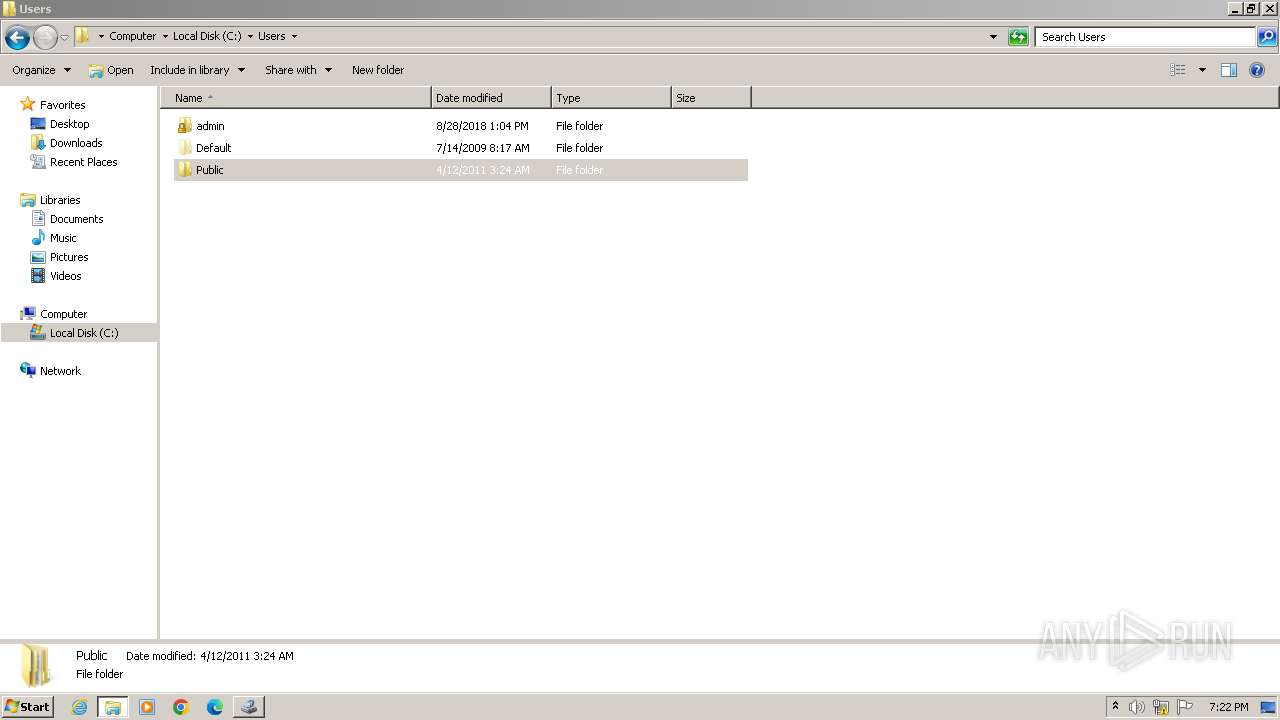Select Local Disk (C:) in address breadcrumb
This screenshot has height=720, width=1280.
pyautogui.click(x=207, y=36)
